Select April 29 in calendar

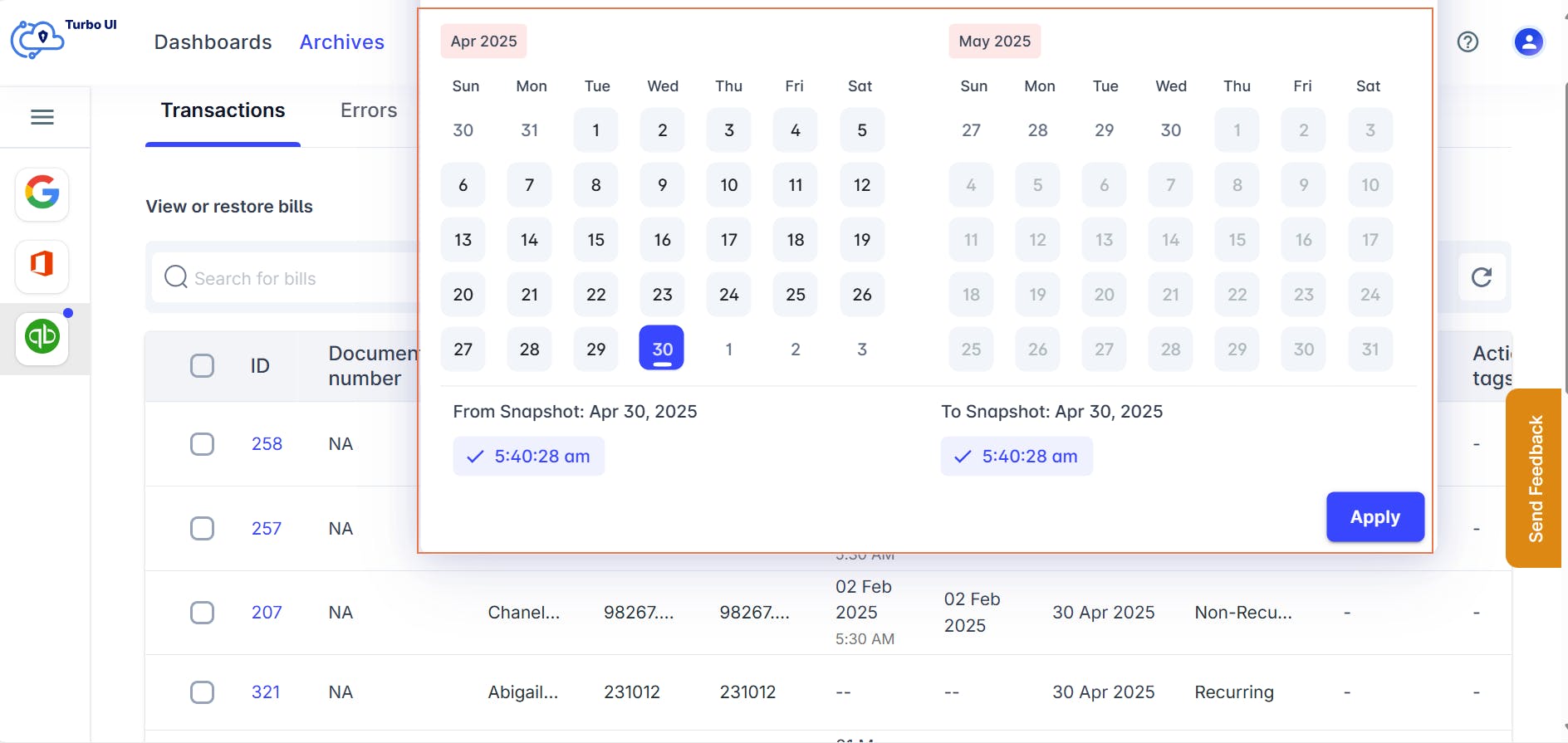595,350
